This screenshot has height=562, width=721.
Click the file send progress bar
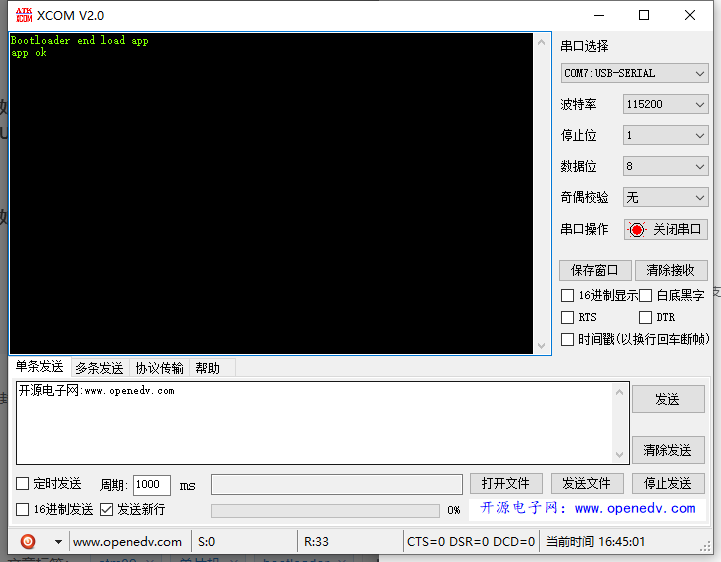point(325,510)
